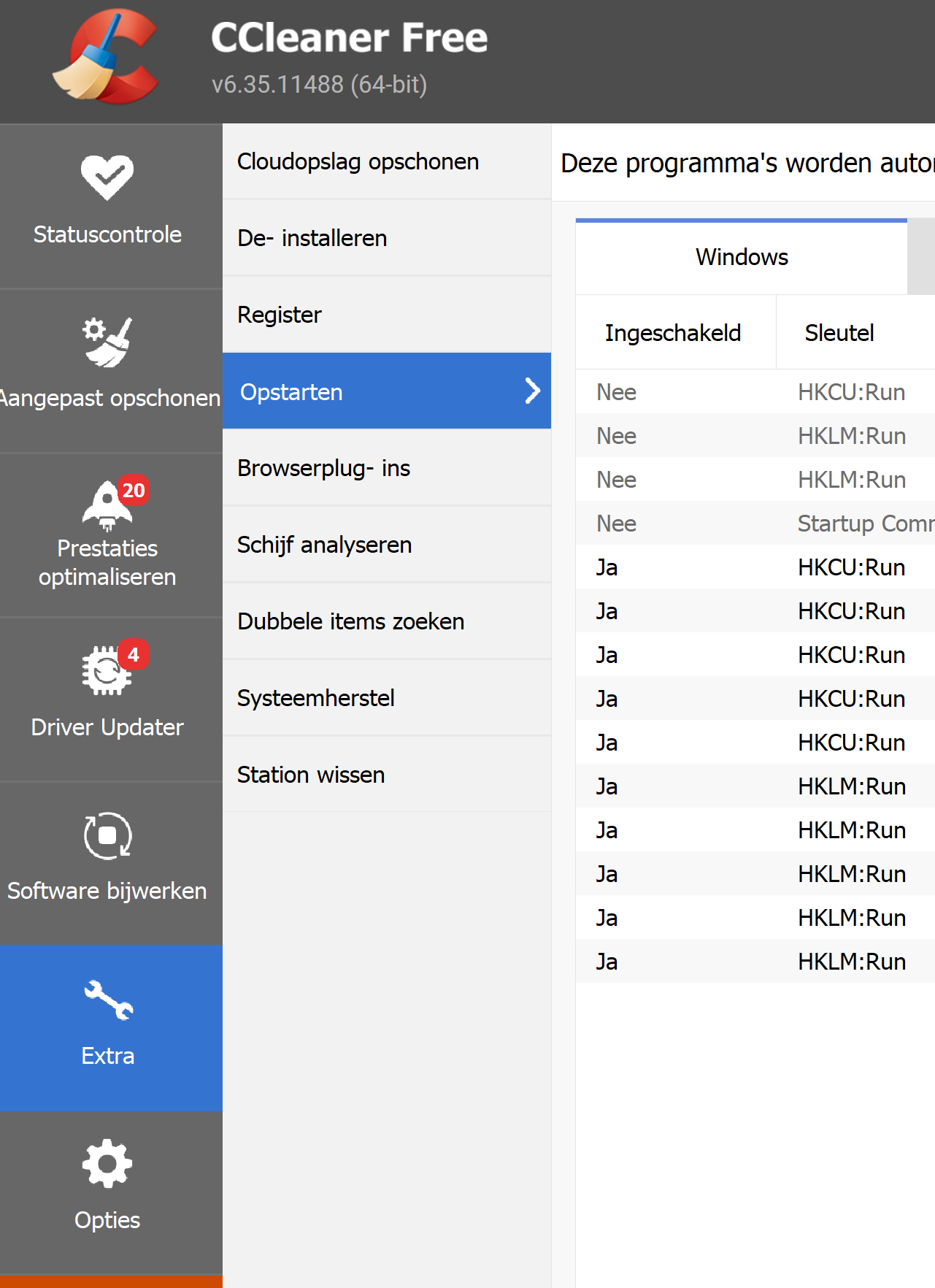Open Driver Updater chip icon
935x1288 pixels.
point(107,670)
